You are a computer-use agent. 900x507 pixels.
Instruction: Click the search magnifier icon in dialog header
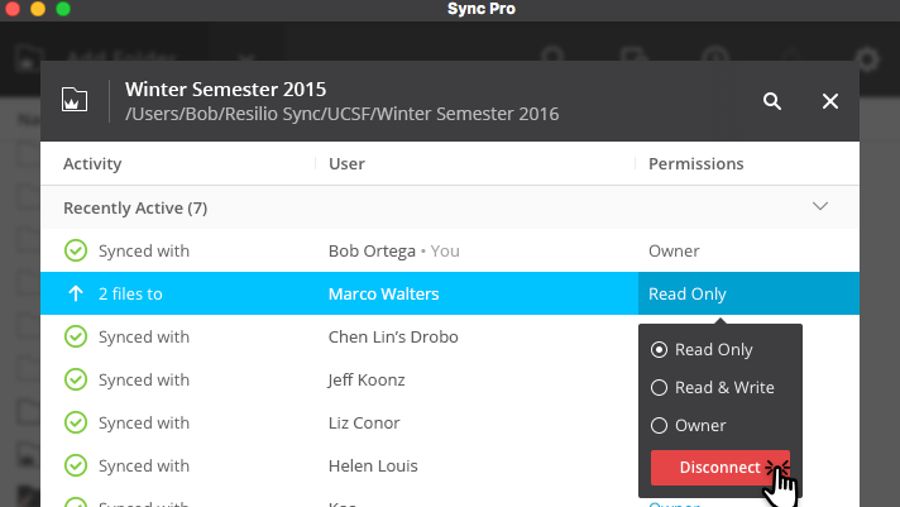point(772,101)
